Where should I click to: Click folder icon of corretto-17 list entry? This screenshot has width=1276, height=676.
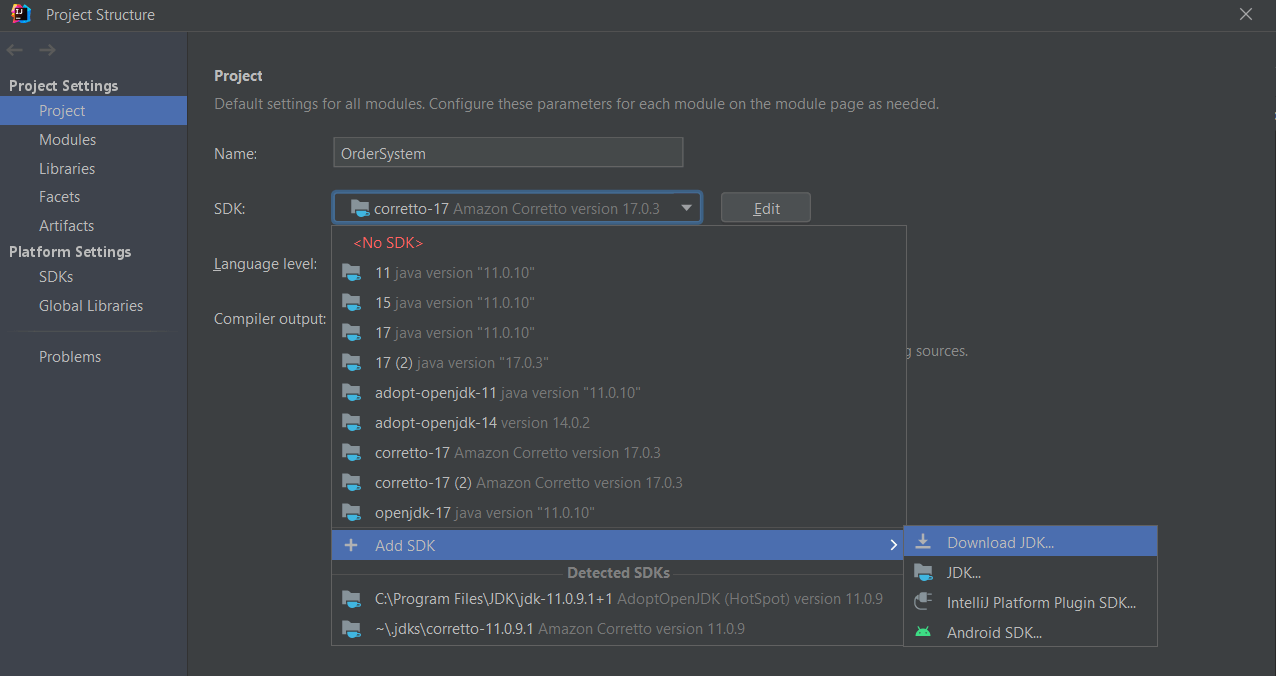pos(351,452)
